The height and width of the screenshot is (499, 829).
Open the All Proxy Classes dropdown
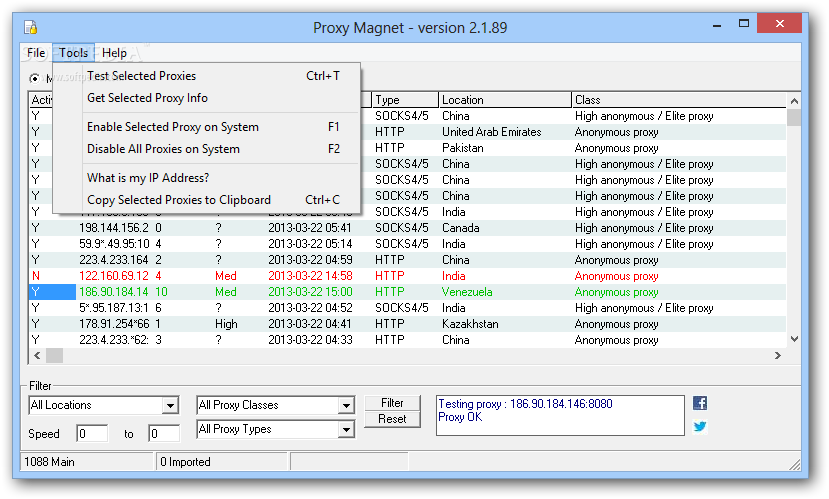(346, 405)
